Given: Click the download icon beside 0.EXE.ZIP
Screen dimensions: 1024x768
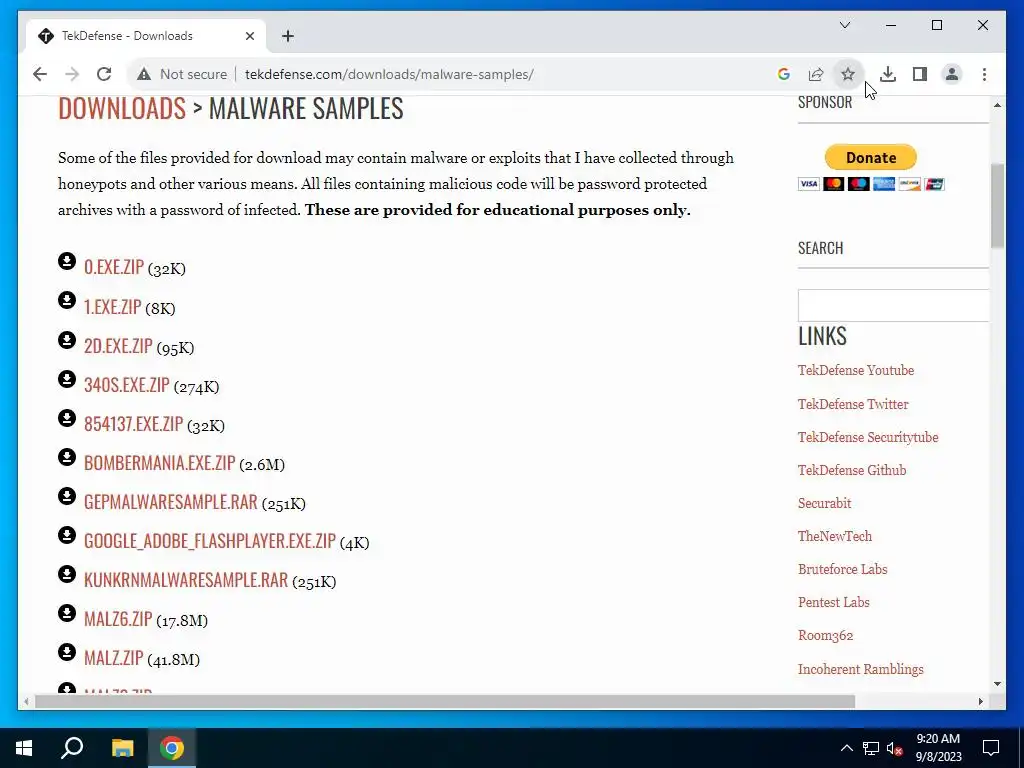Looking at the screenshot, I should tap(67, 261).
